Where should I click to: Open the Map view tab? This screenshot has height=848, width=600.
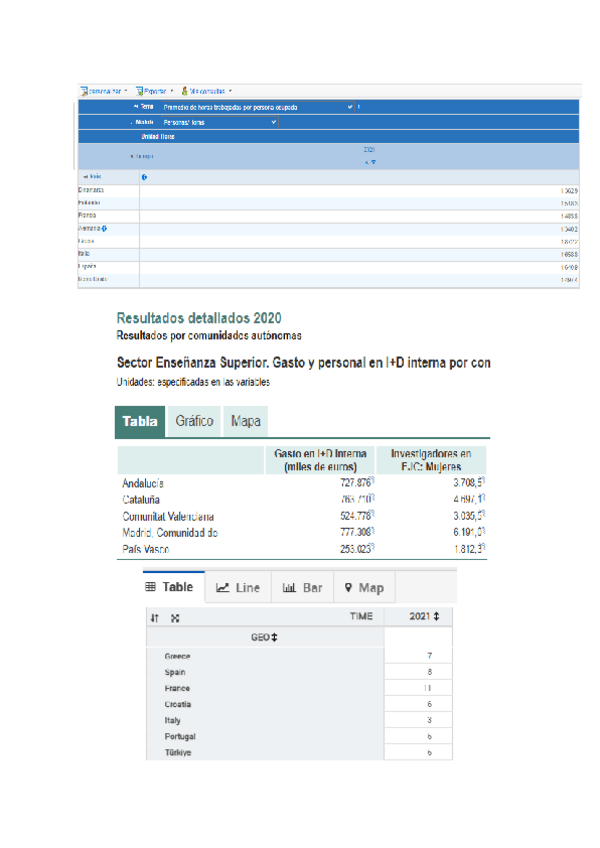click(x=363, y=588)
